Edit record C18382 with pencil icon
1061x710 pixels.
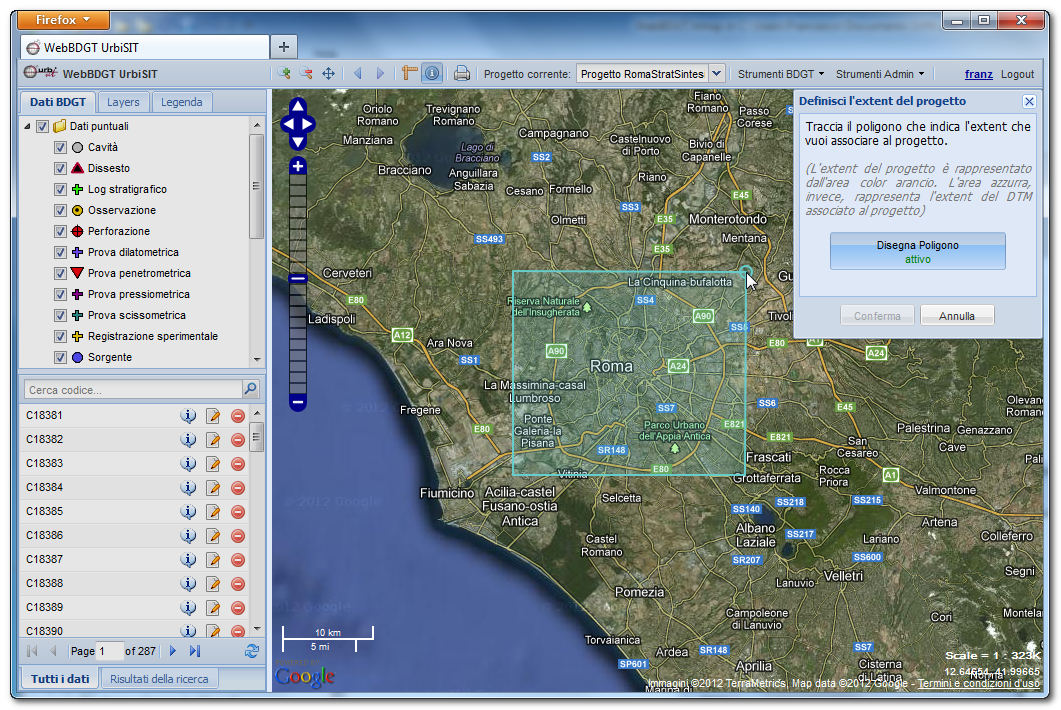click(x=213, y=440)
